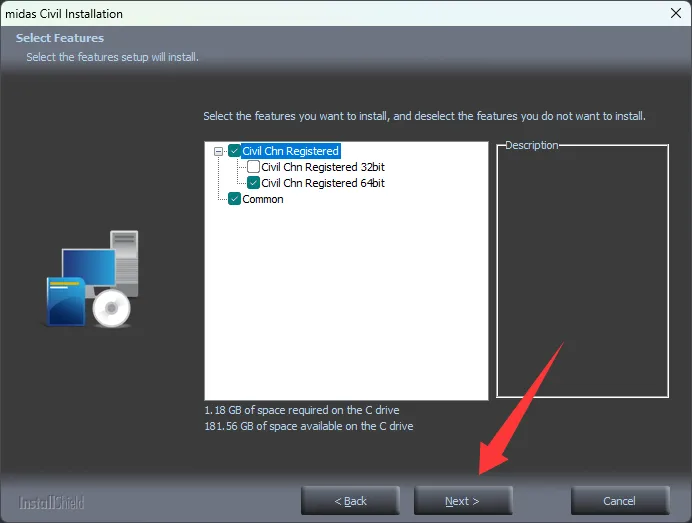Click the Next button

pos(463,501)
